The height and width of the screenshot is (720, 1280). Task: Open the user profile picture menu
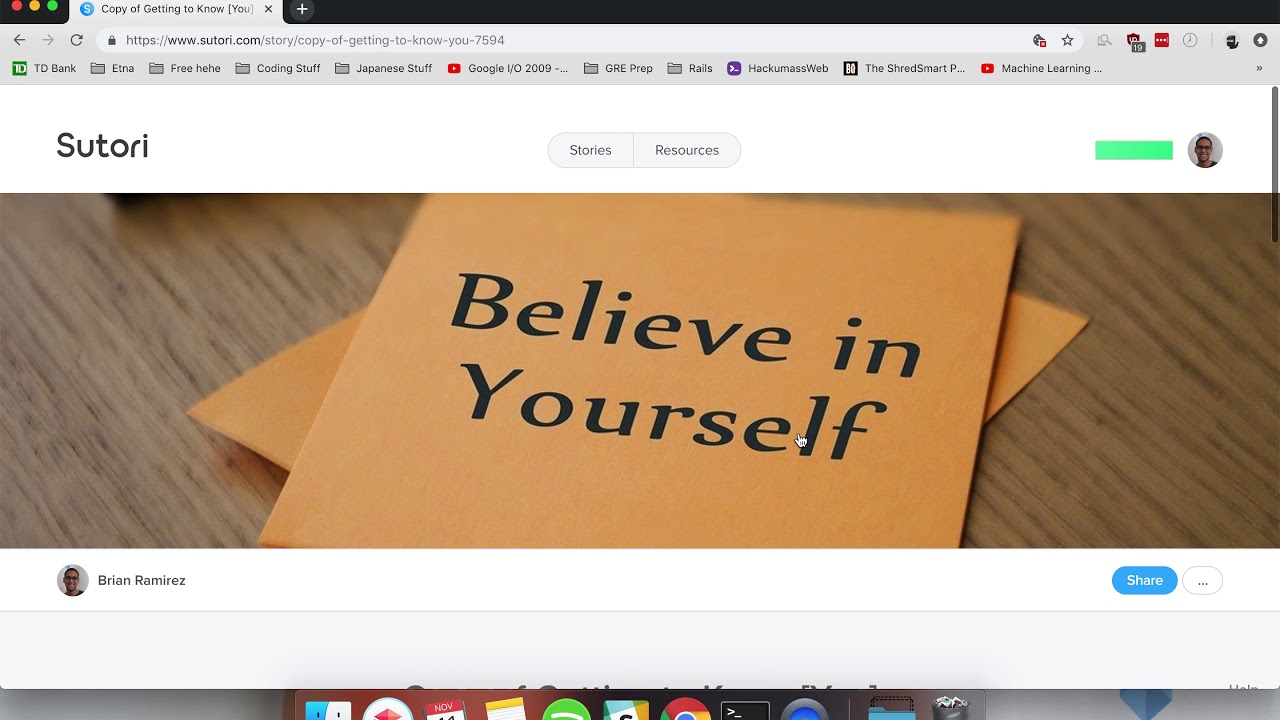tap(1204, 150)
